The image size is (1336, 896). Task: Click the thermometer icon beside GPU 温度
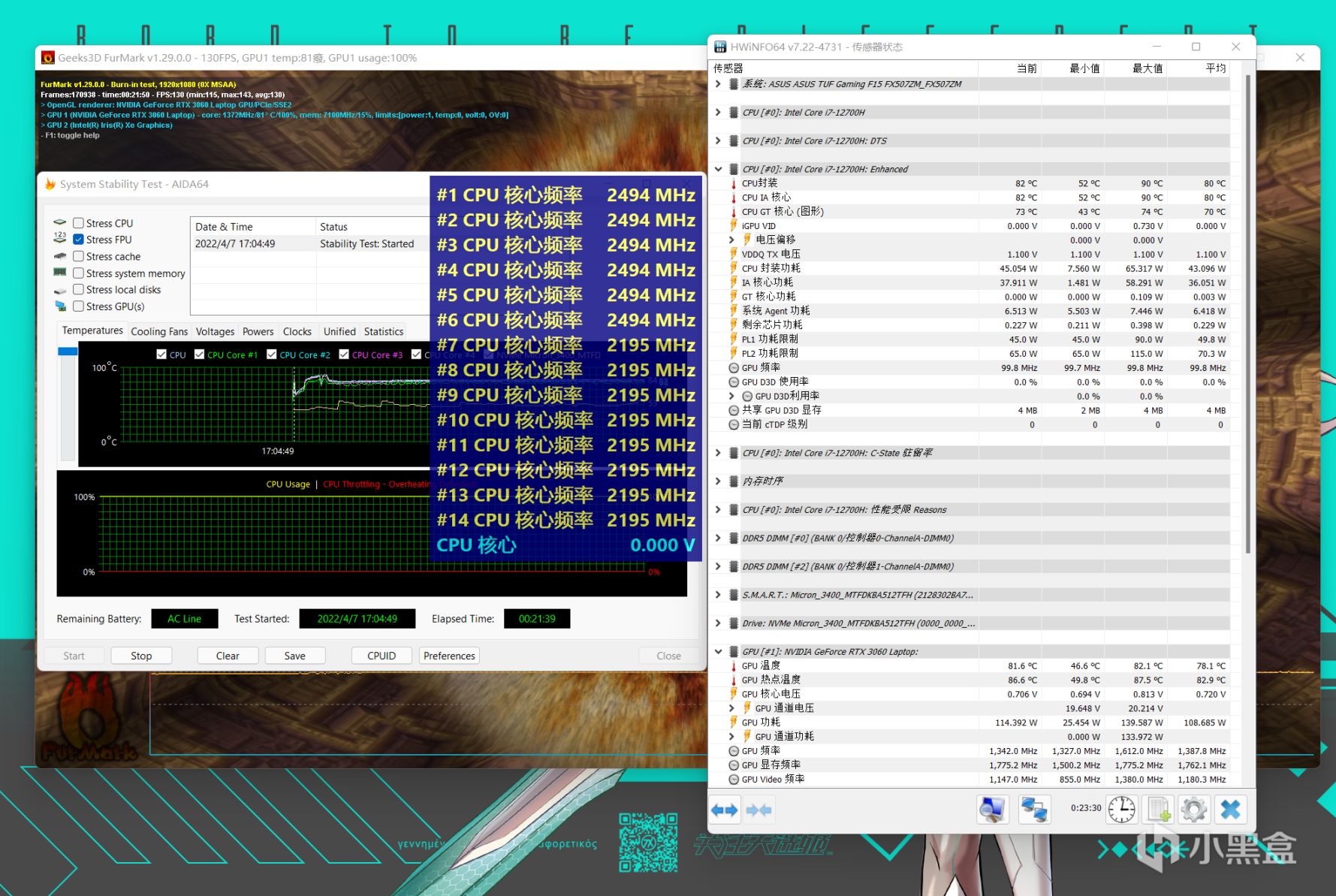coord(734,665)
